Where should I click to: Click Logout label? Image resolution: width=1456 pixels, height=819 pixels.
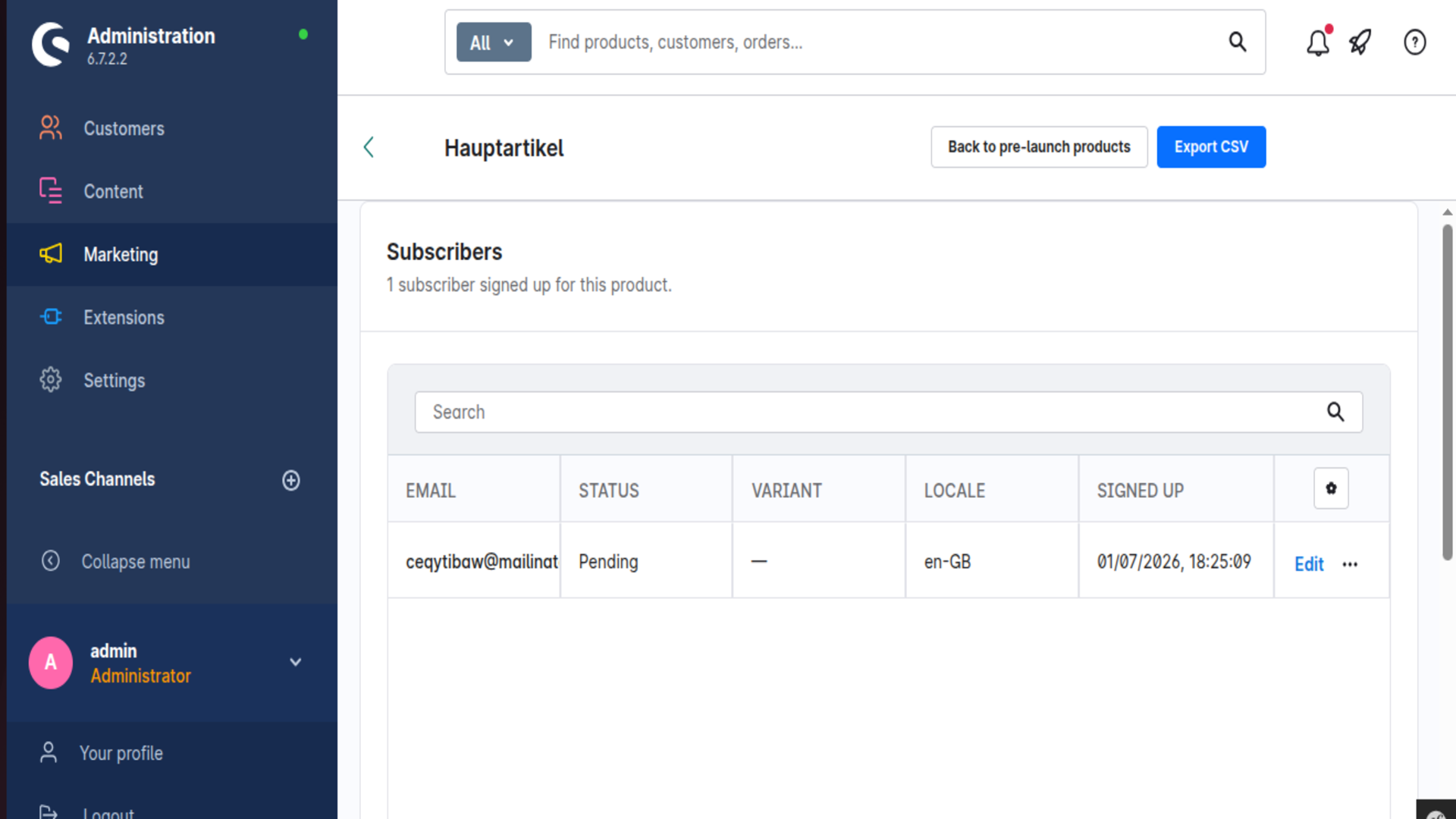(x=108, y=813)
